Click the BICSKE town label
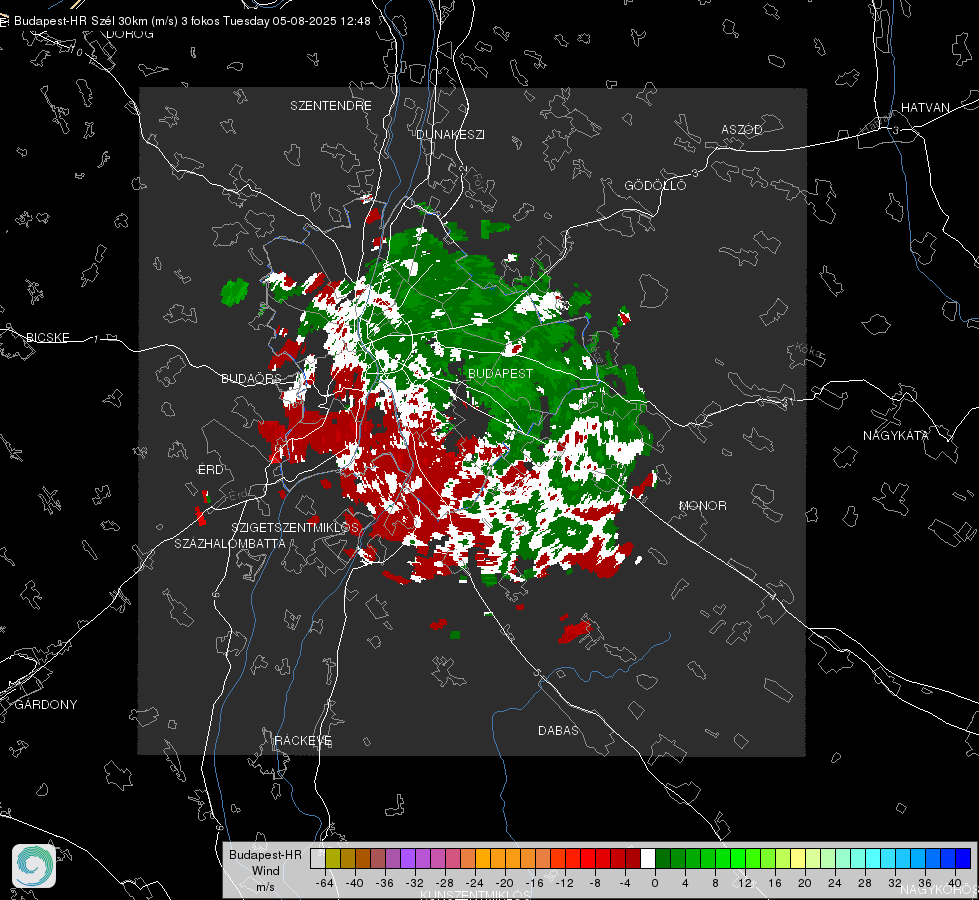Screen dimensions: 979x900 coord(47,337)
